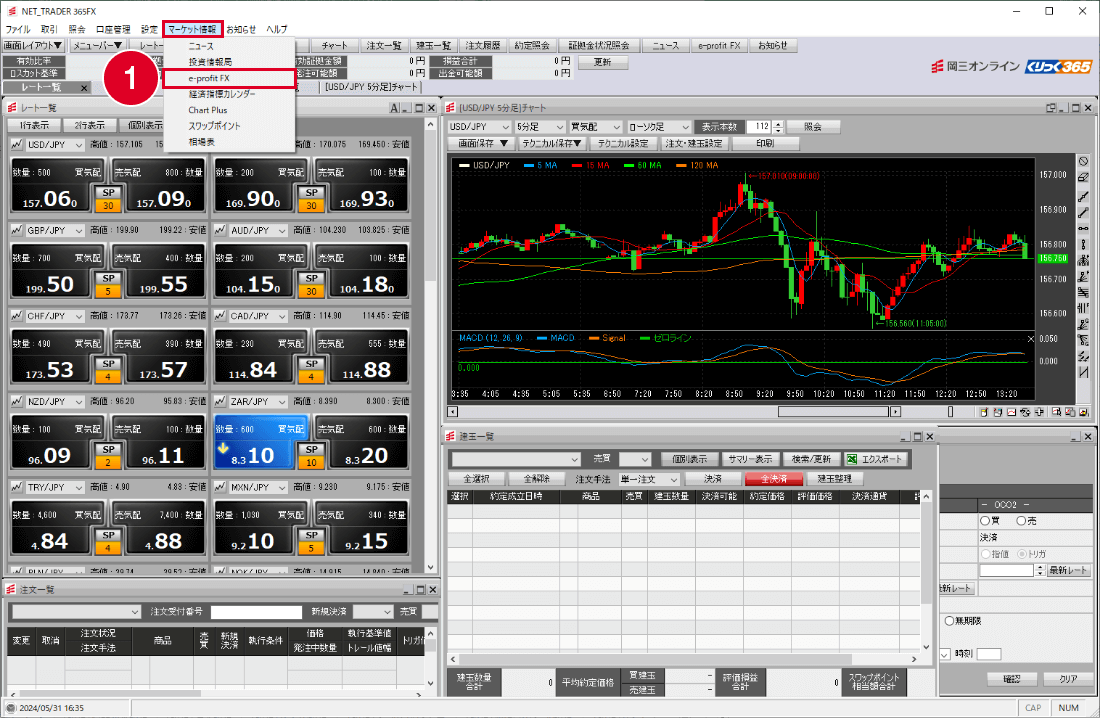Open the 画面レイアウト dropdown

click(x=33, y=46)
